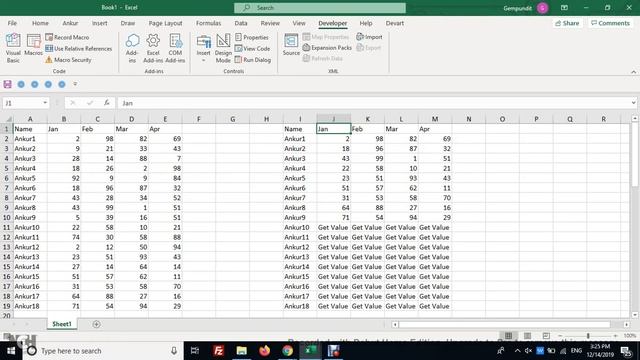Start Record Macro
640x360 pixels.
pos(67,37)
